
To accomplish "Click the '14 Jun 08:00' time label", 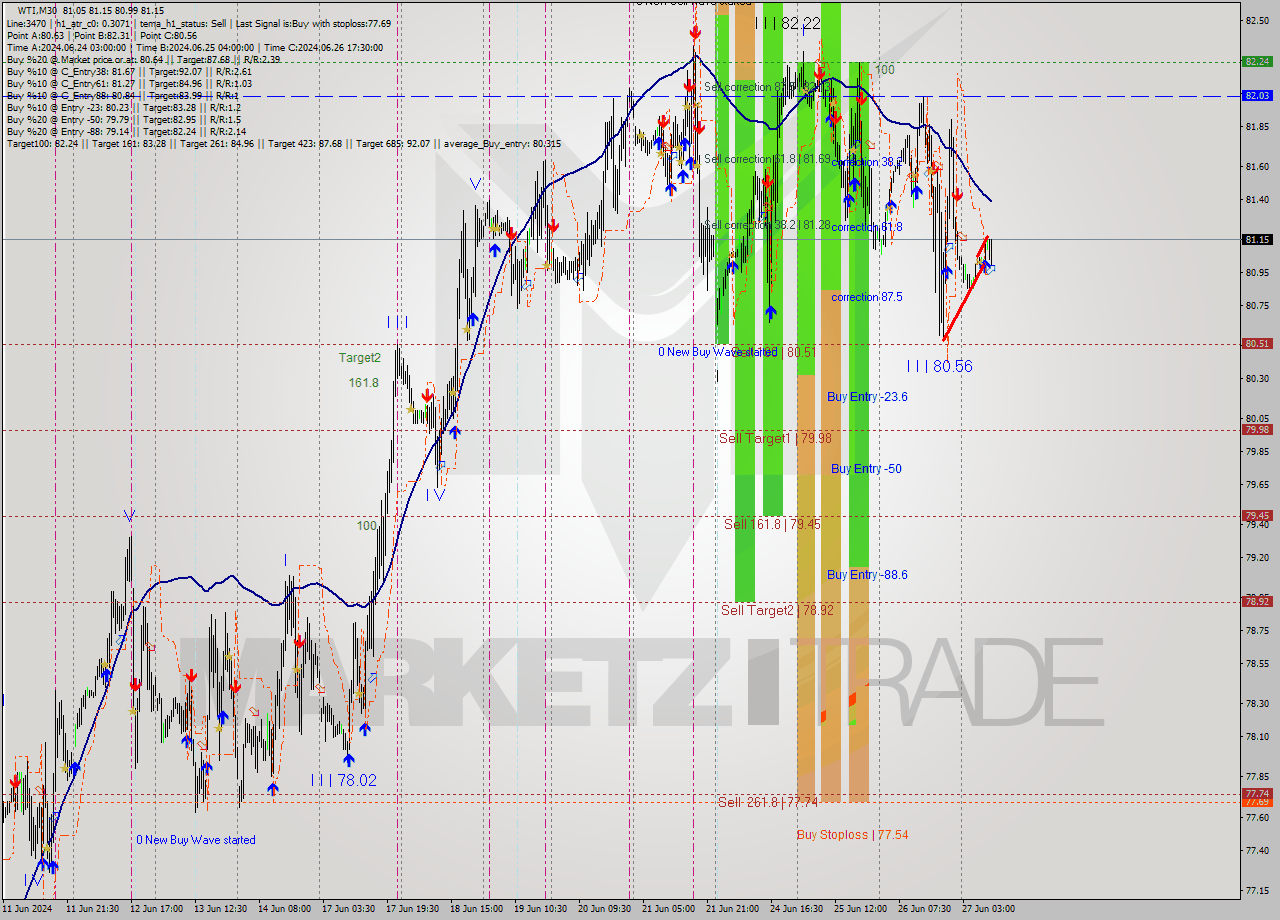I will pos(284,909).
